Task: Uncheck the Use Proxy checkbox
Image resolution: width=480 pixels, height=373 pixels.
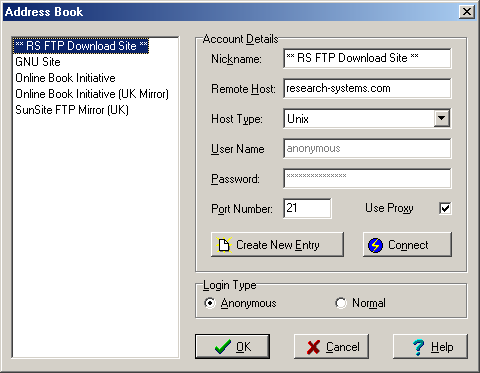Action: coord(445,208)
